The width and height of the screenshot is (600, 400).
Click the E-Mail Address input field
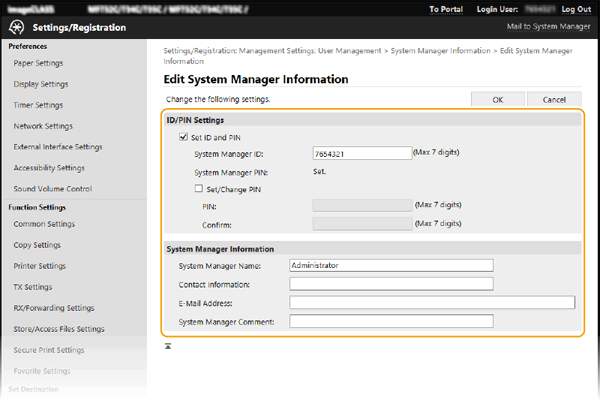click(x=432, y=302)
